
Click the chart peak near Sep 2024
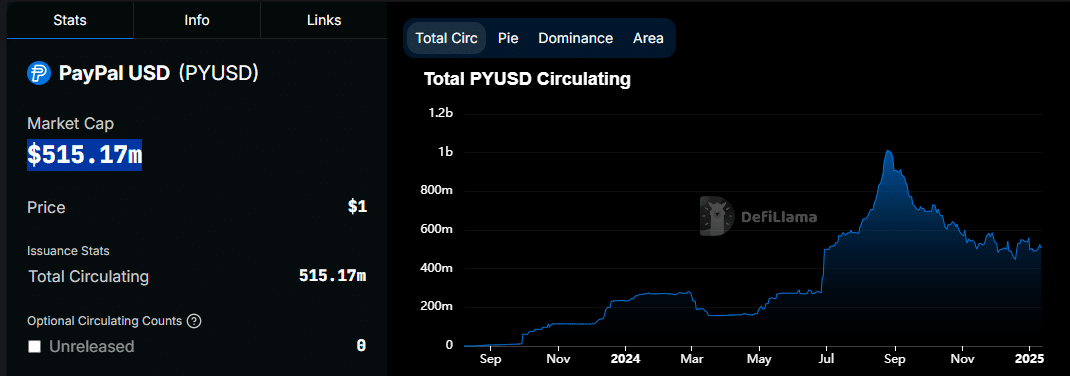(x=888, y=151)
